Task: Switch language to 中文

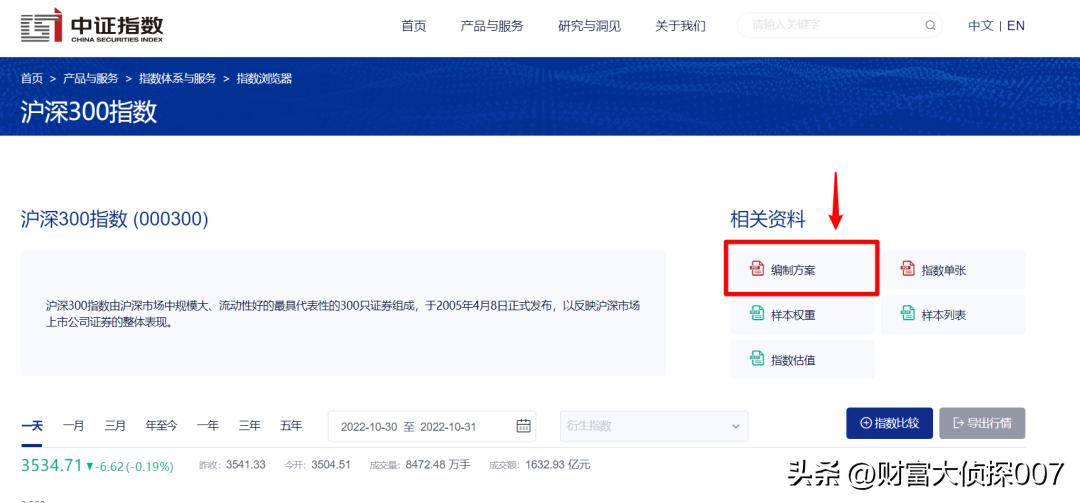Action: [981, 25]
